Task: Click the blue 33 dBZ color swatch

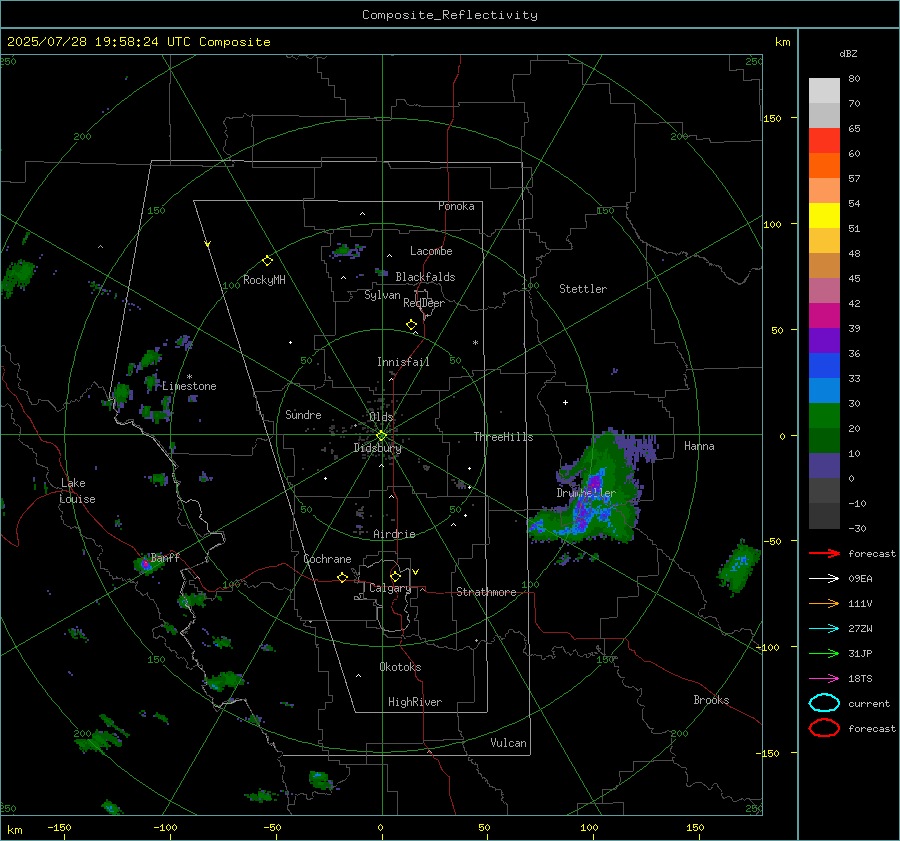Action: [x=824, y=366]
